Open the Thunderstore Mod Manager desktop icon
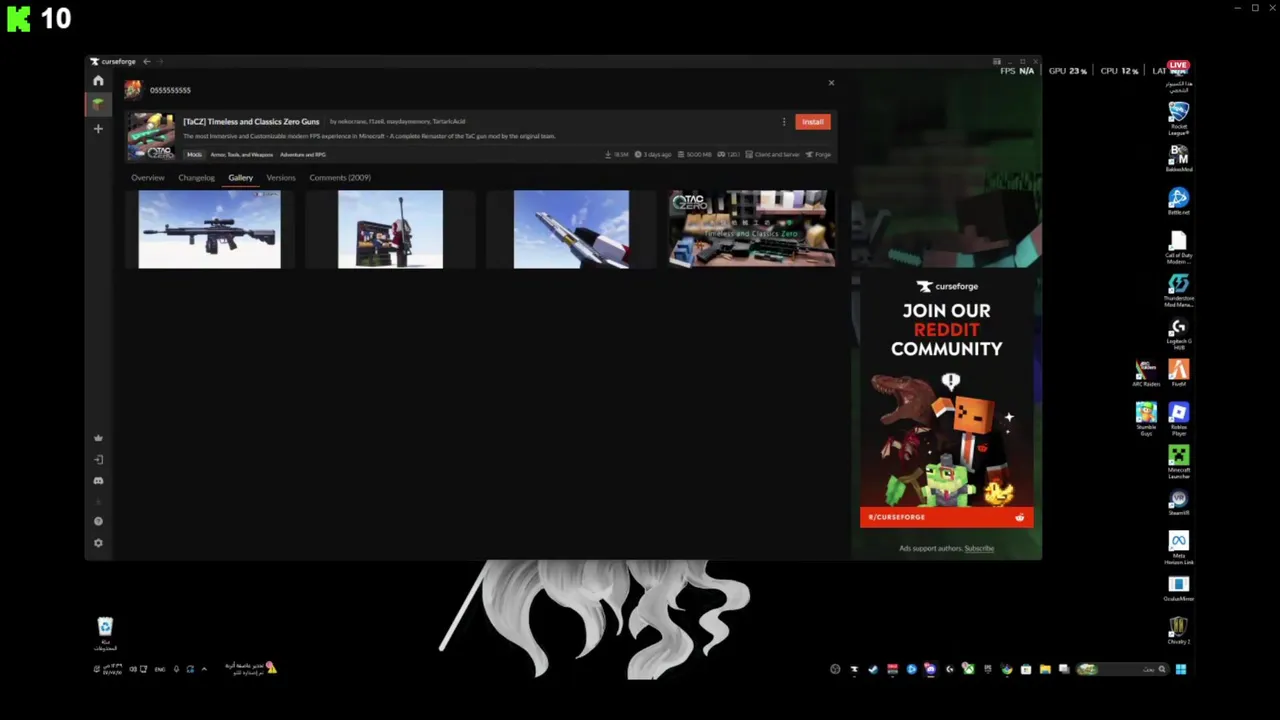 click(x=1179, y=291)
